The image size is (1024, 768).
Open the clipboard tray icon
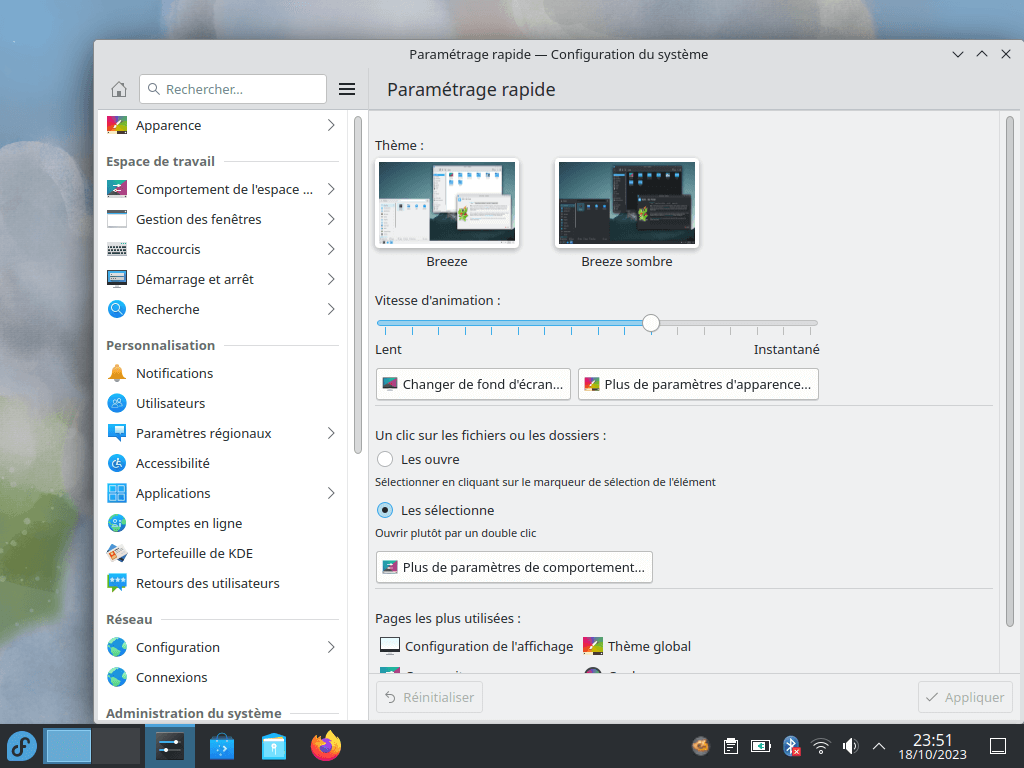click(731, 746)
